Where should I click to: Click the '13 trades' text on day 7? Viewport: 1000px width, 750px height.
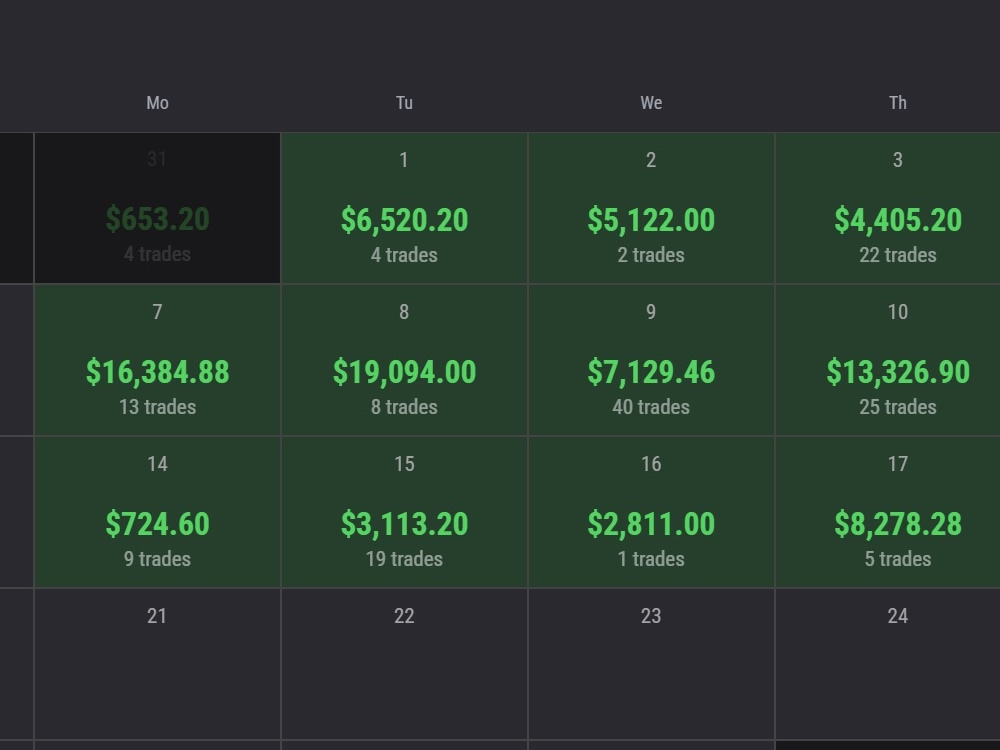pos(158,407)
